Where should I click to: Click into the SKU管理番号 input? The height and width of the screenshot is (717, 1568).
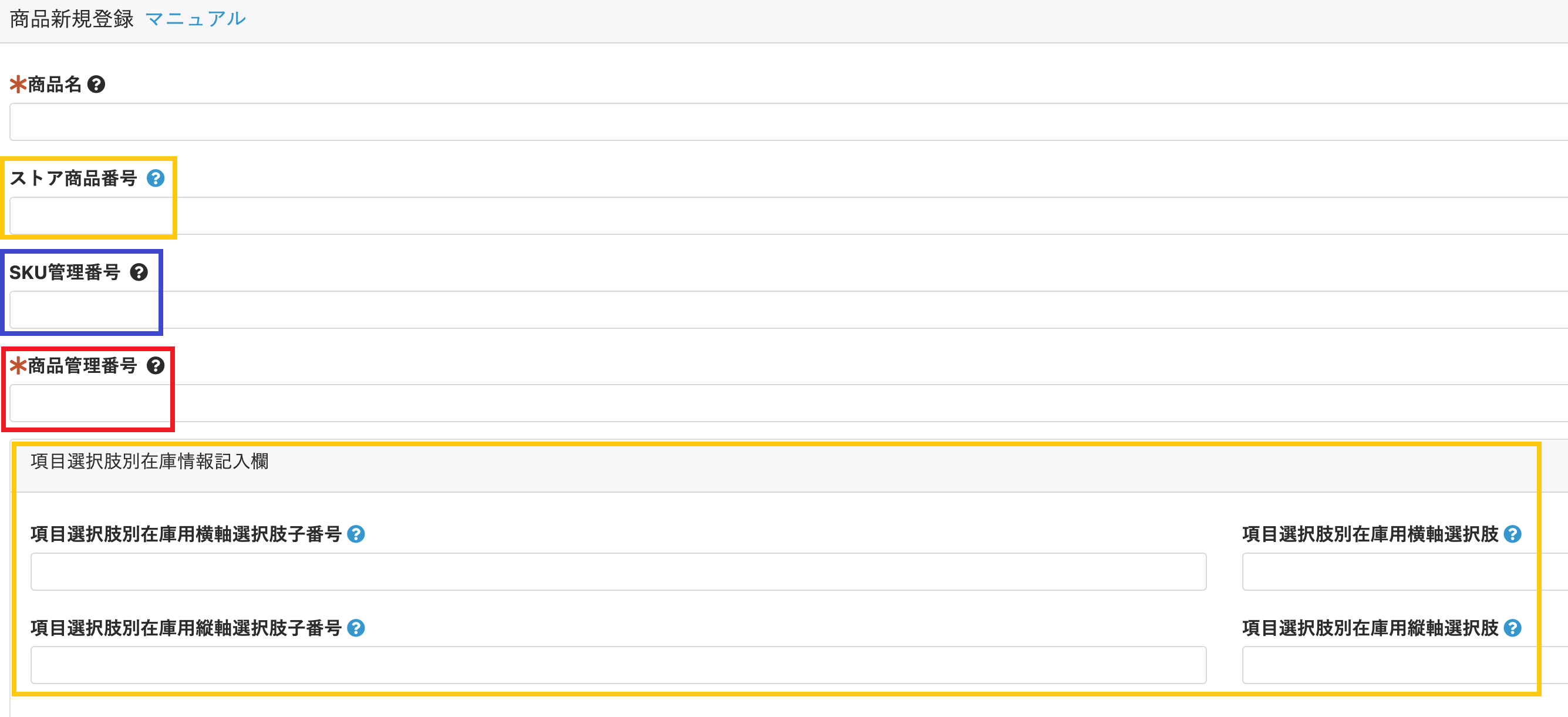(785, 309)
